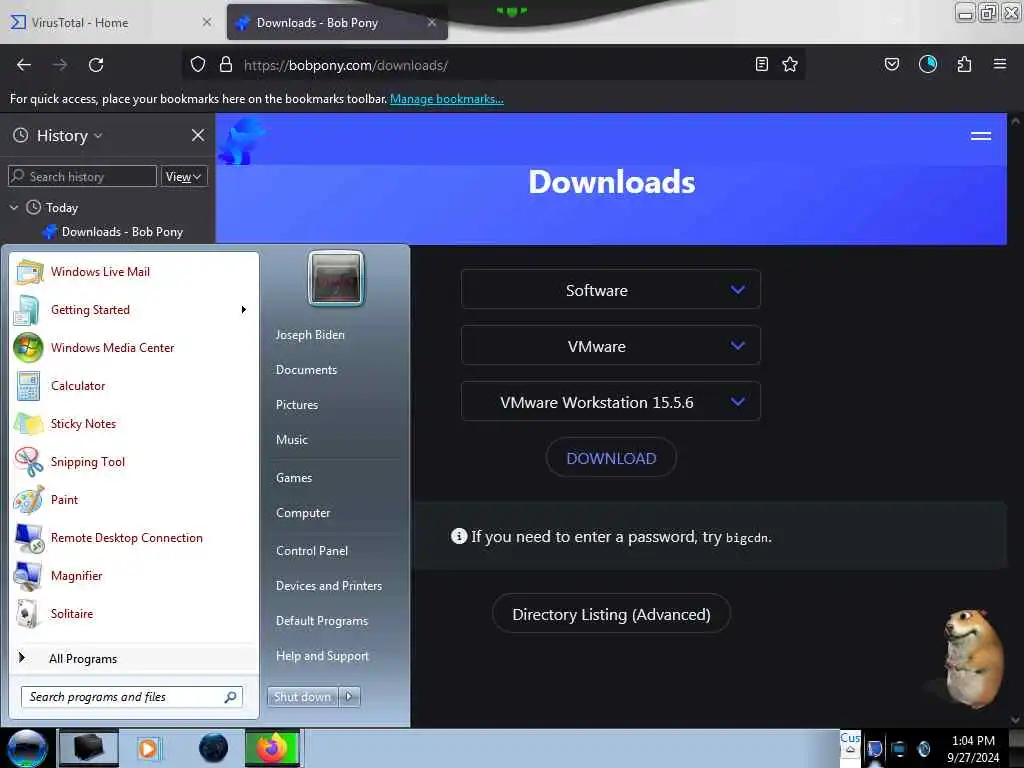Switch to Firefox taskbar button
Viewport: 1024px width, 768px height.
point(272,748)
